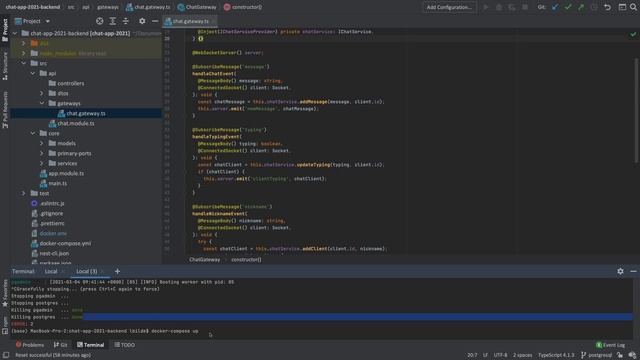Open the Problems tool window tab
The width and height of the screenshot is (640, 360).
click(30, 345)
